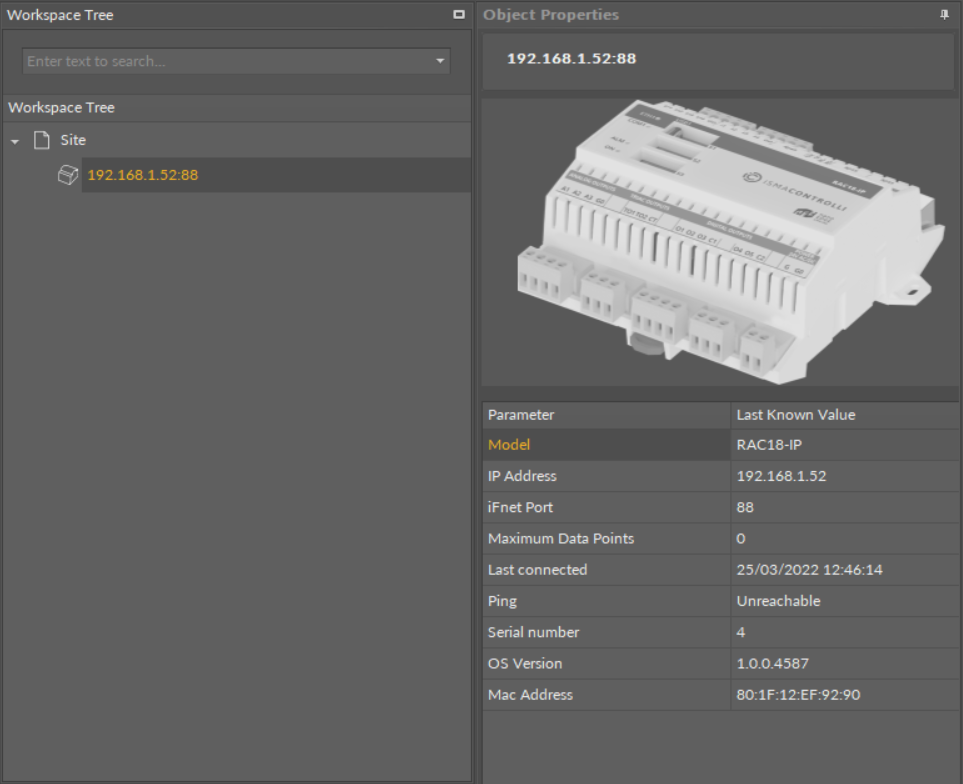Click the 'Enter text to search' field
The image size is (963, 784).
pyautogui.click(x=225, y=62)
